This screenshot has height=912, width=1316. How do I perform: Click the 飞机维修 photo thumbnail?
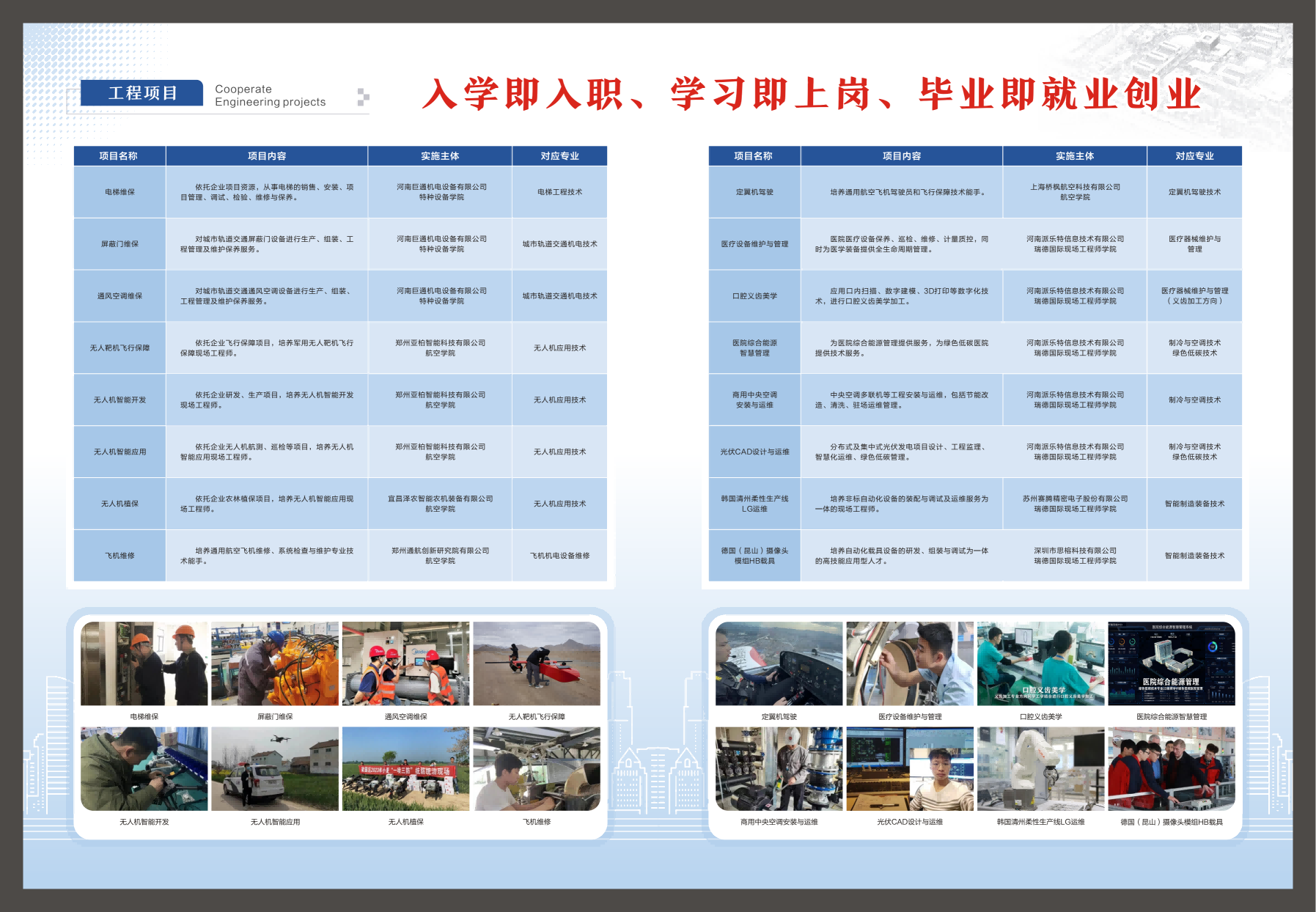pyautogui.click(x=537, y=768)
